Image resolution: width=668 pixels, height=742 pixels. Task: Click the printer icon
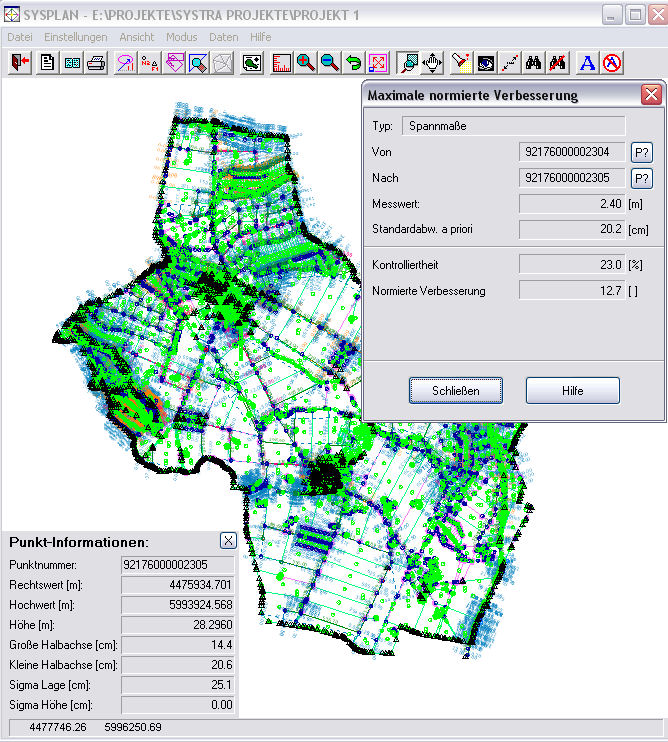96,63
